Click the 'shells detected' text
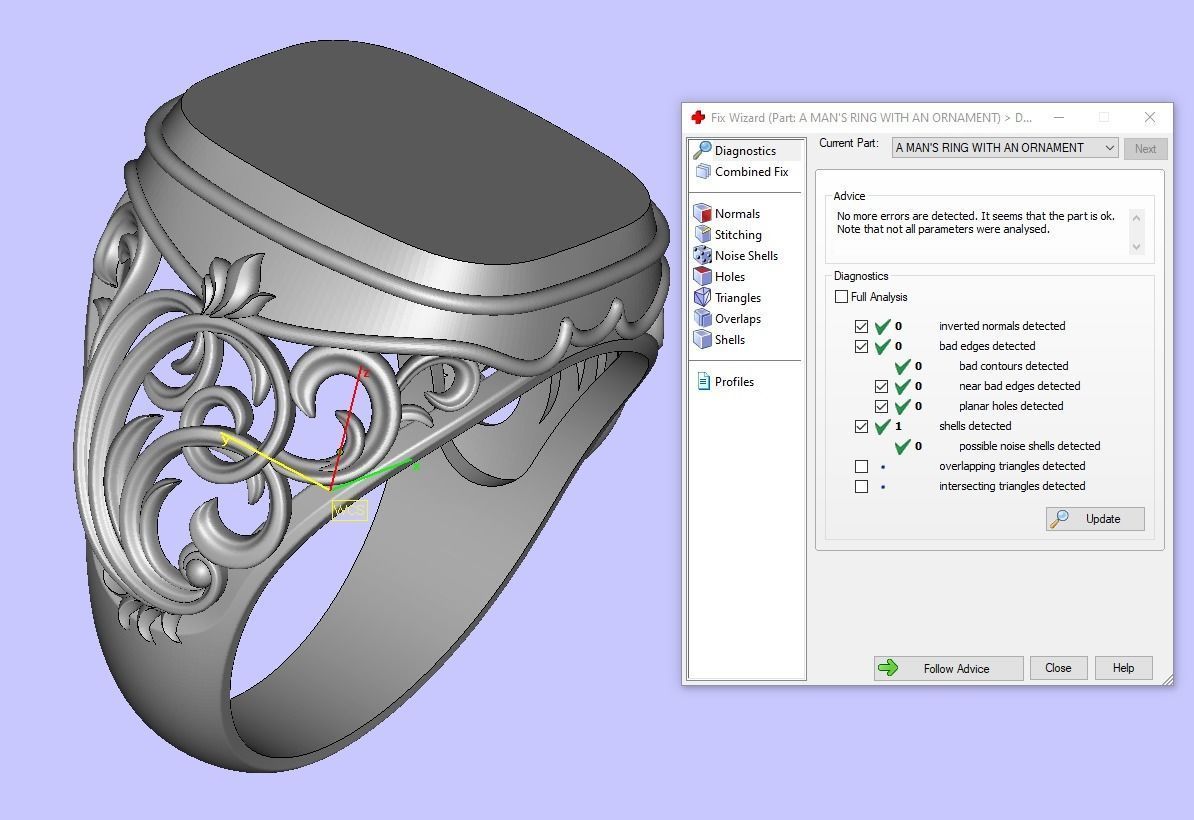1194x820 pixels. click(975, 426)
